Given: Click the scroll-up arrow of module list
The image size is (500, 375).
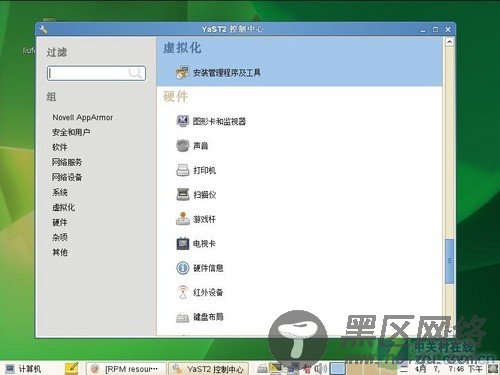Looking at the screenshot, I should tap(449, 42).
